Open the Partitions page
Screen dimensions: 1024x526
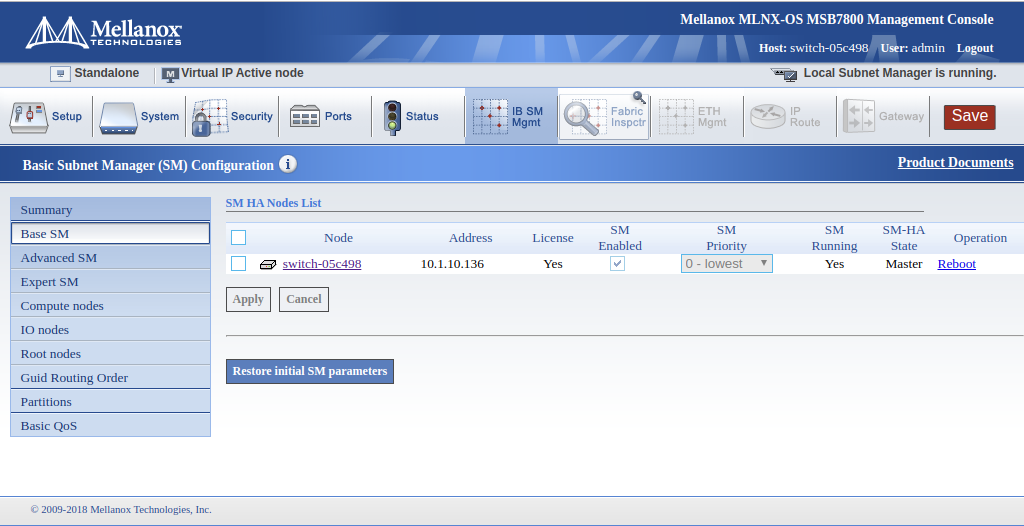point(110,401)
